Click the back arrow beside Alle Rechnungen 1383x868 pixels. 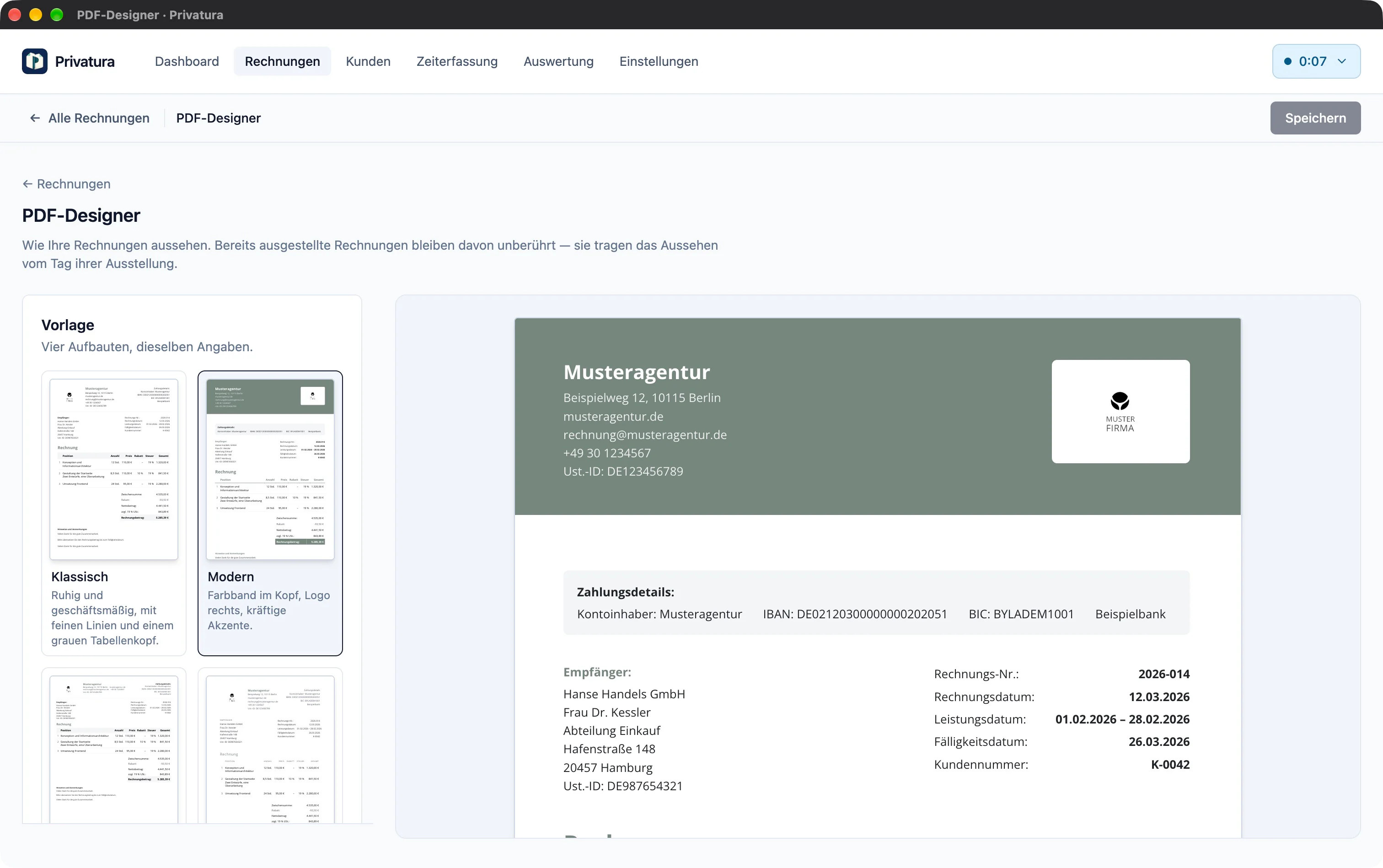pos(35,118)
